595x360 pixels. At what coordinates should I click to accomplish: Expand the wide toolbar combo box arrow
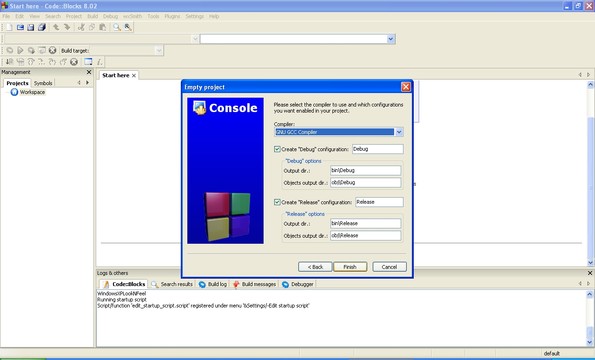click(391, 39)
